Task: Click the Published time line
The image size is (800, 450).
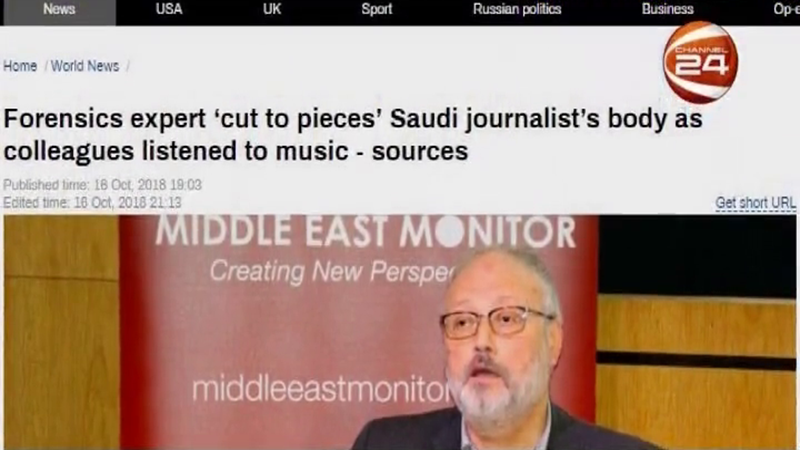Action: [103, 185]
